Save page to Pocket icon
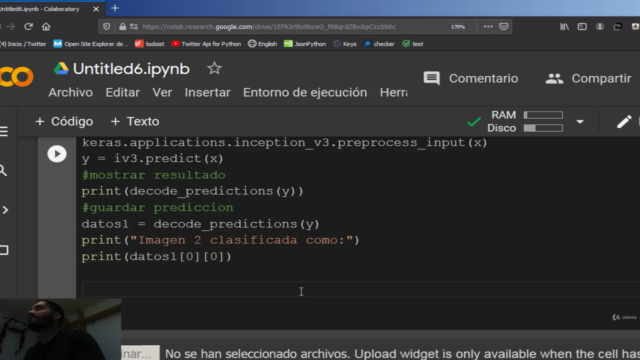 (x=504, y=27)
